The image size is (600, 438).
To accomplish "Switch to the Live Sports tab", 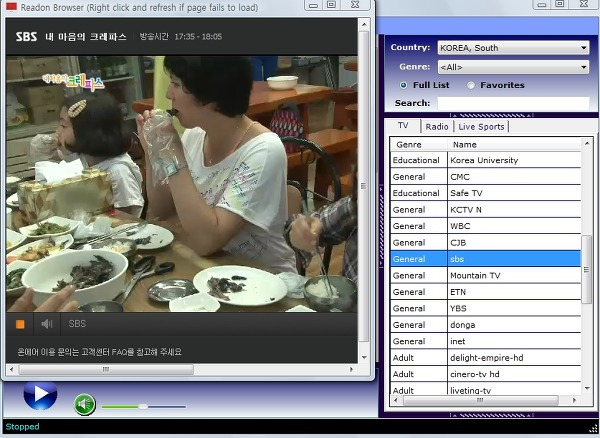I will click(481, 127).
